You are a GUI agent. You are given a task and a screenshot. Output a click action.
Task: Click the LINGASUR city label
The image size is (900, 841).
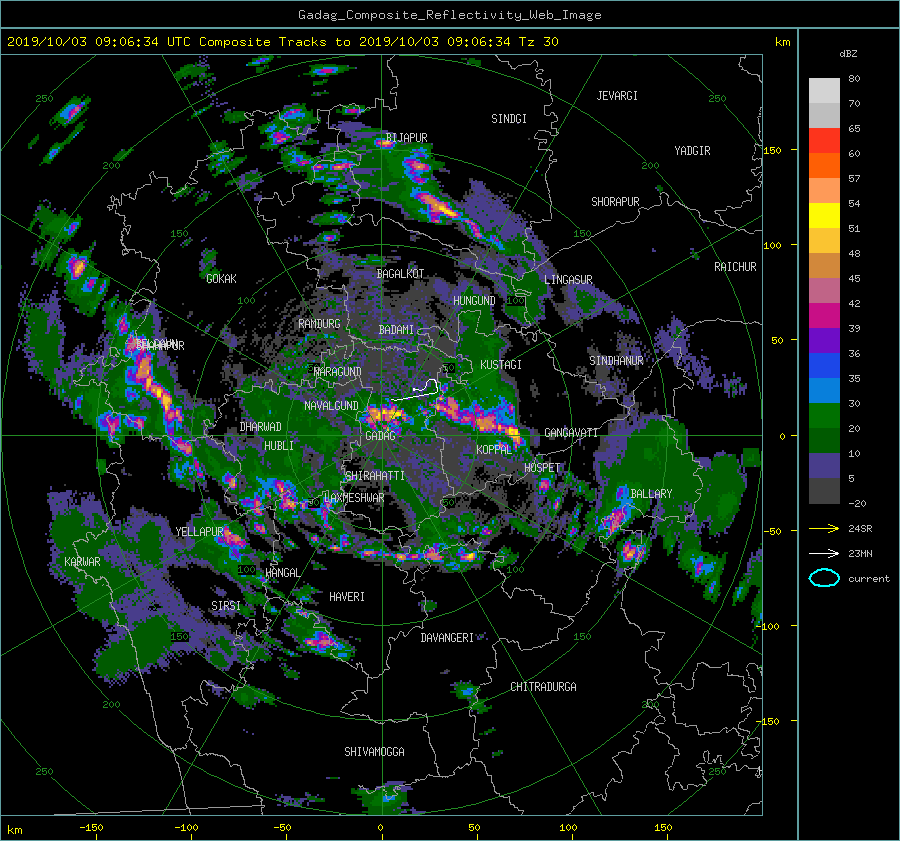568,280
